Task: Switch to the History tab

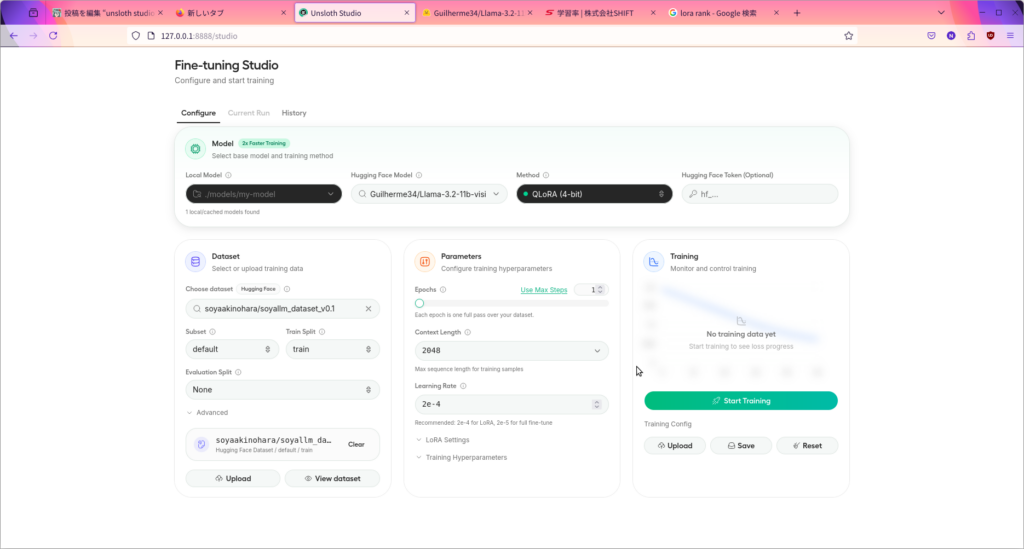Action: pyautogui.click(x=294, y=113)
